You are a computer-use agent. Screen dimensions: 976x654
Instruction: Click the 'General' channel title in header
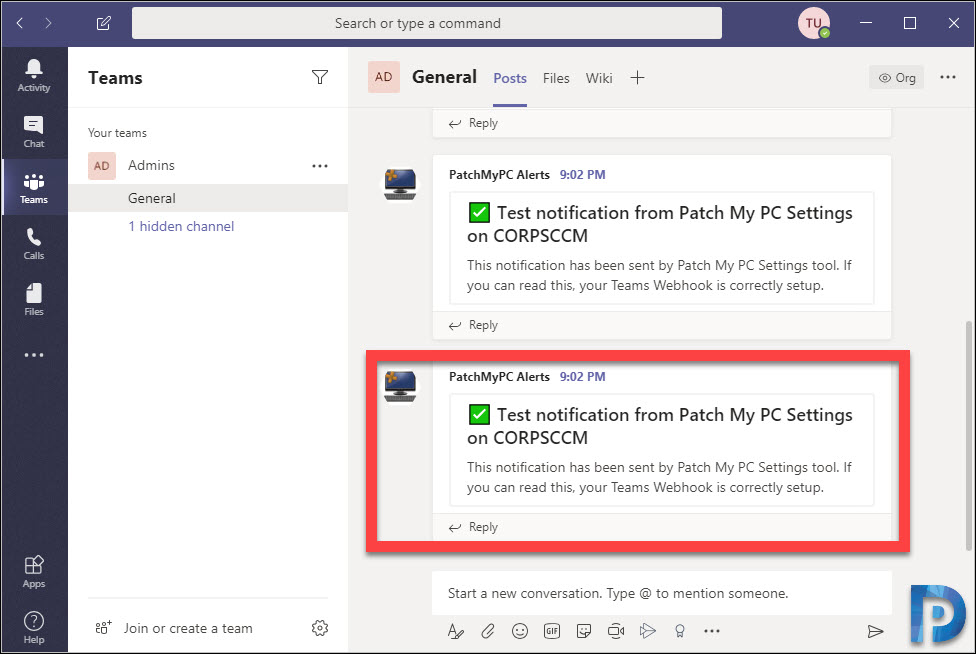click(x=444, y=77)
